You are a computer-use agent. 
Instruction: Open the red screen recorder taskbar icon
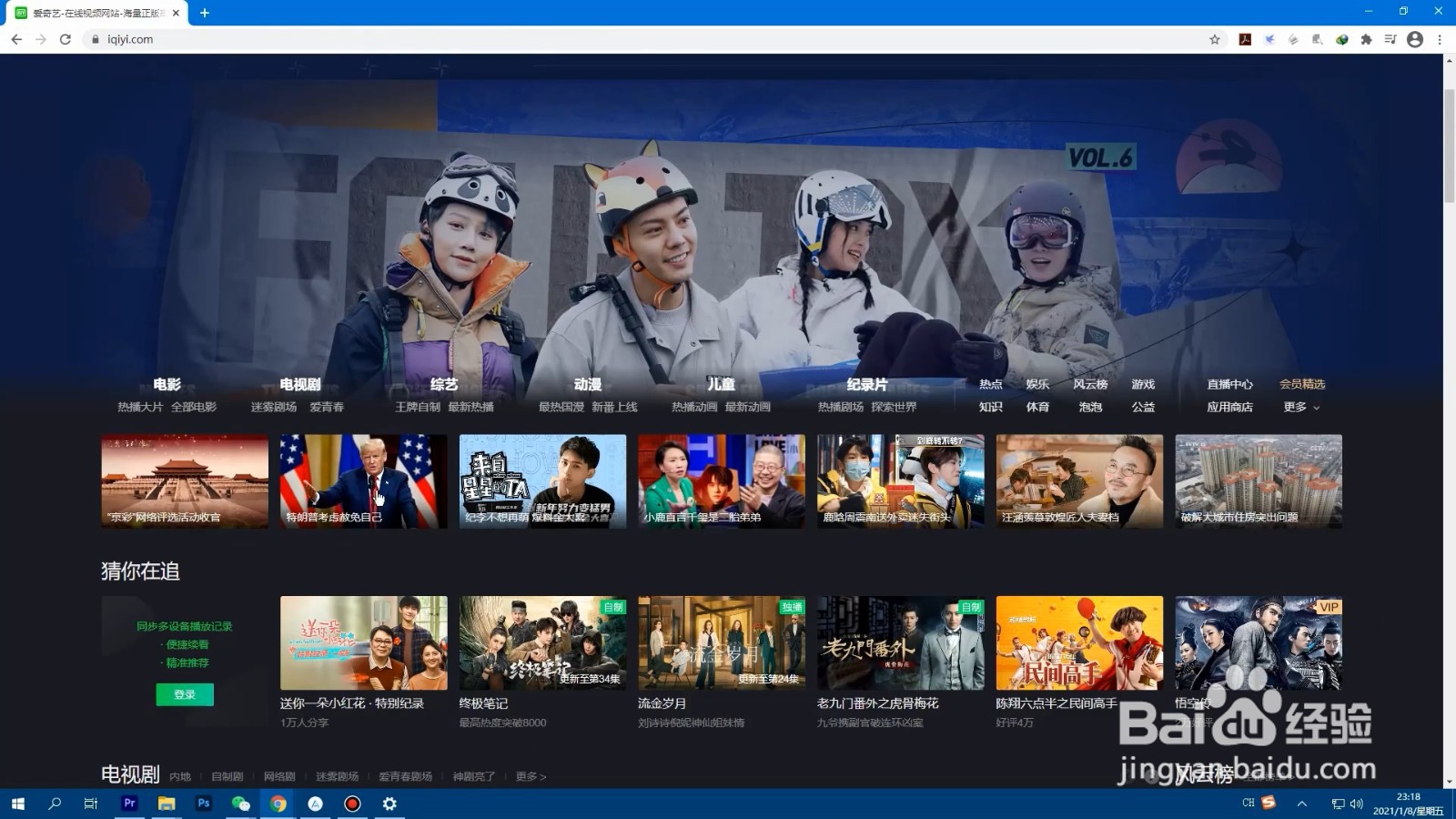tap(352, 804)
